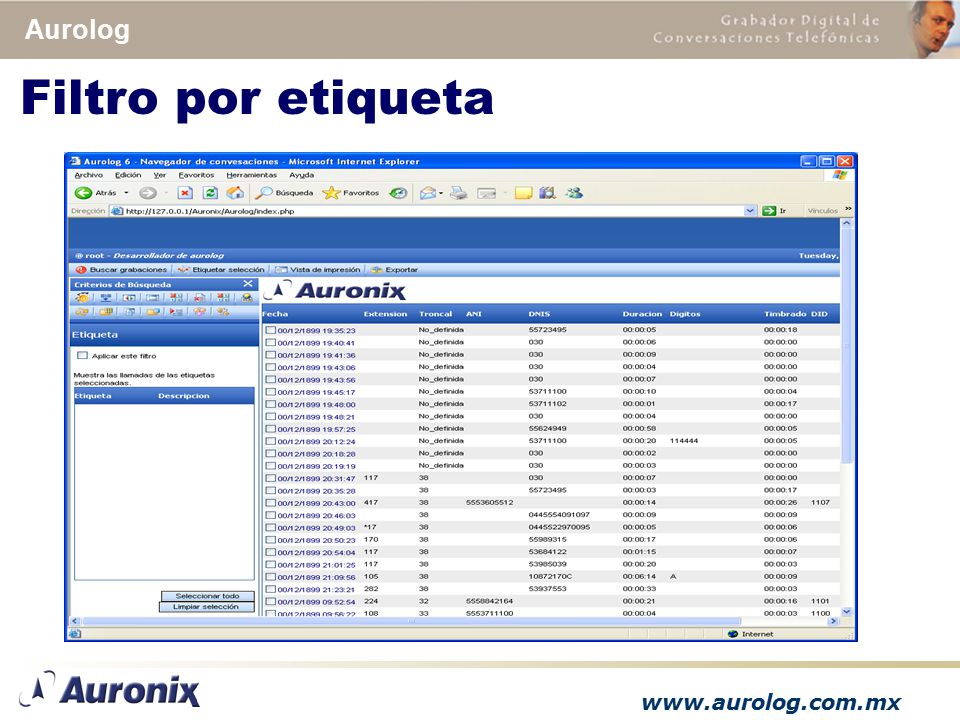Click the yellow note Discuss icon

tap(523, 193)
